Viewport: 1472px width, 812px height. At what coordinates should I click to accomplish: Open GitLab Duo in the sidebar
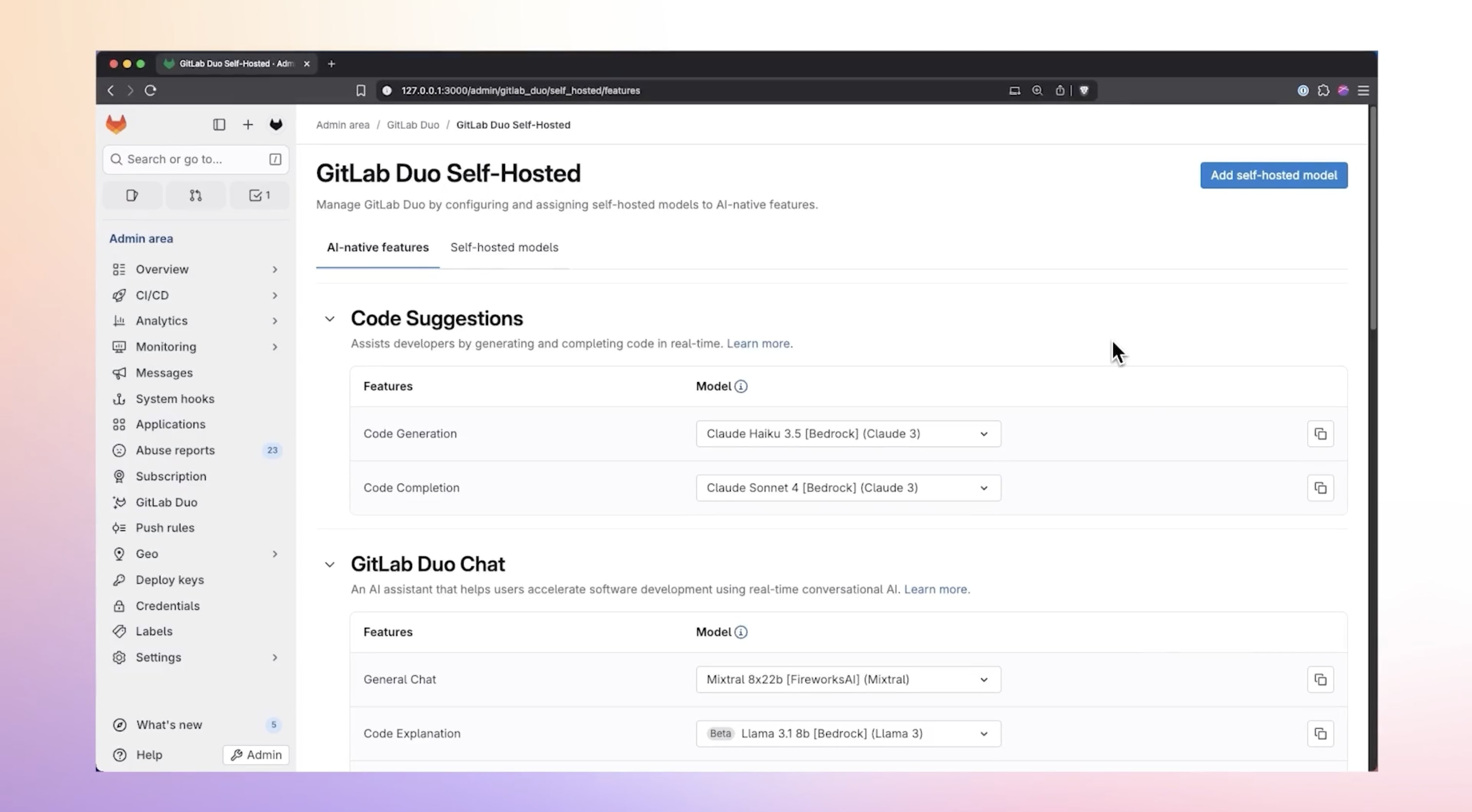point(166,503)
